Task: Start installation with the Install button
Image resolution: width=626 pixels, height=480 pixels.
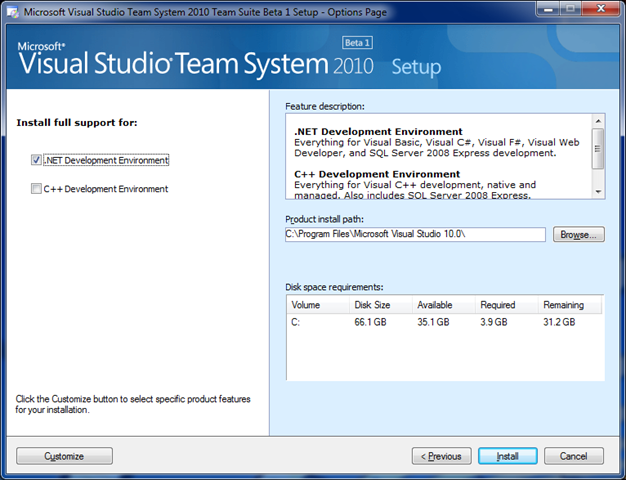Action: pyautogui.click(x=508, y=456)
